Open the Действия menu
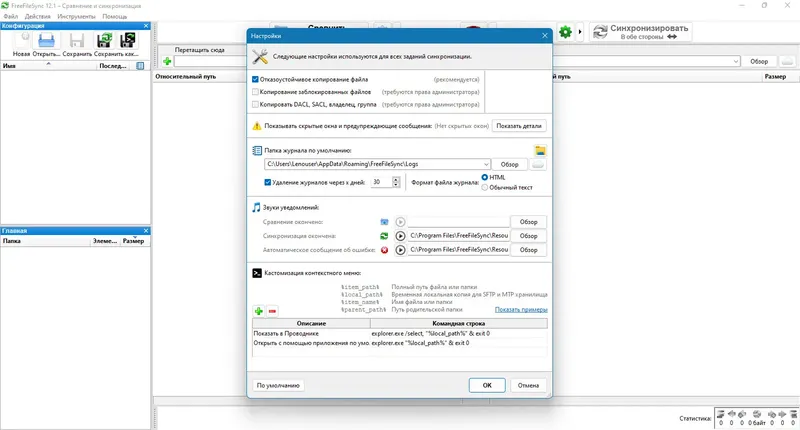 tap(38, 16)
